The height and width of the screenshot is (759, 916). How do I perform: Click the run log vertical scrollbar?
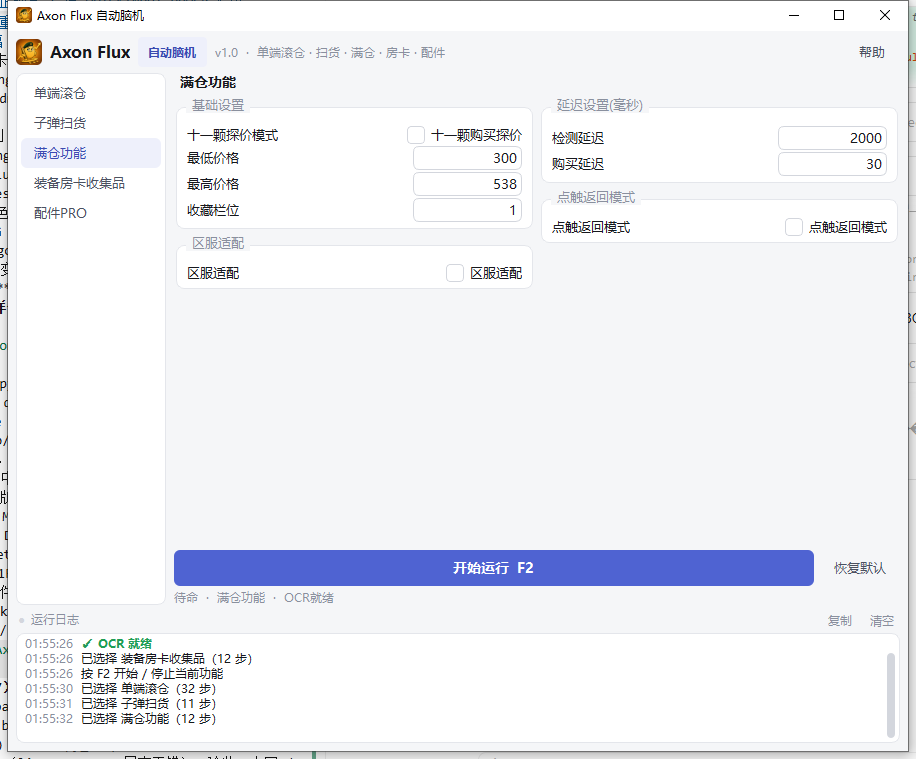tap(891, 695)
